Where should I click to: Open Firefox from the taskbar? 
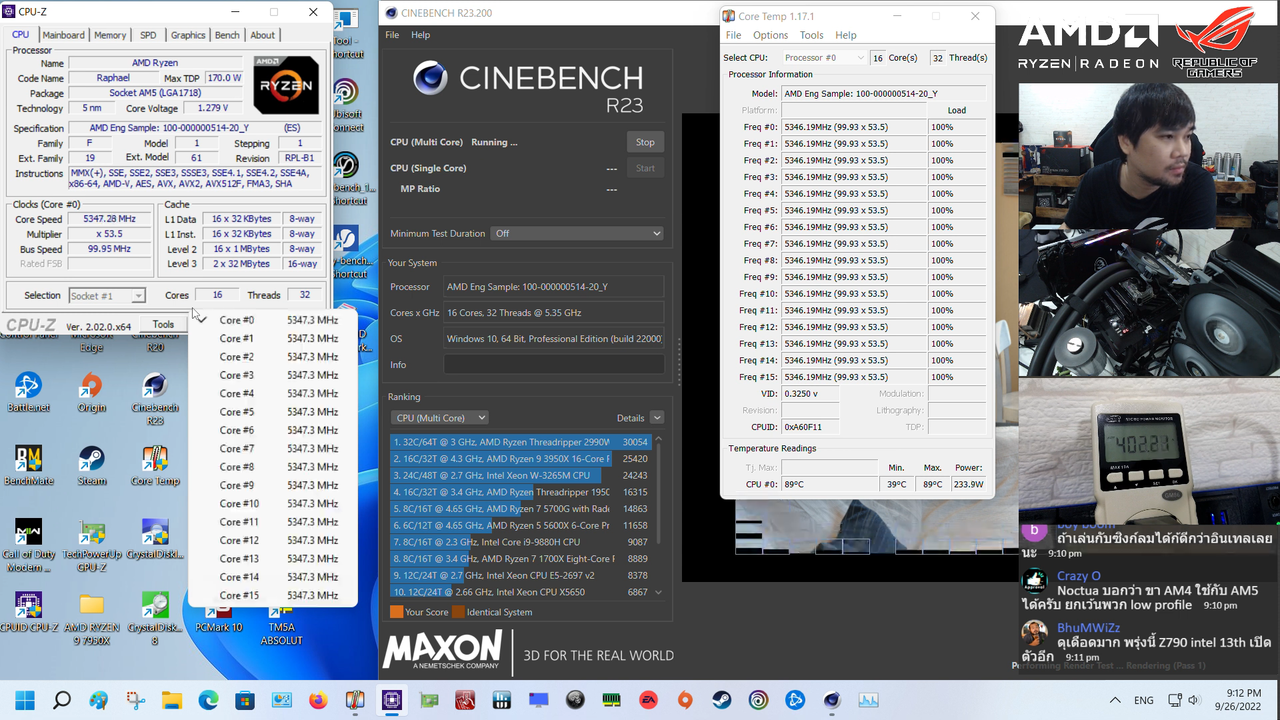[318, 700]
